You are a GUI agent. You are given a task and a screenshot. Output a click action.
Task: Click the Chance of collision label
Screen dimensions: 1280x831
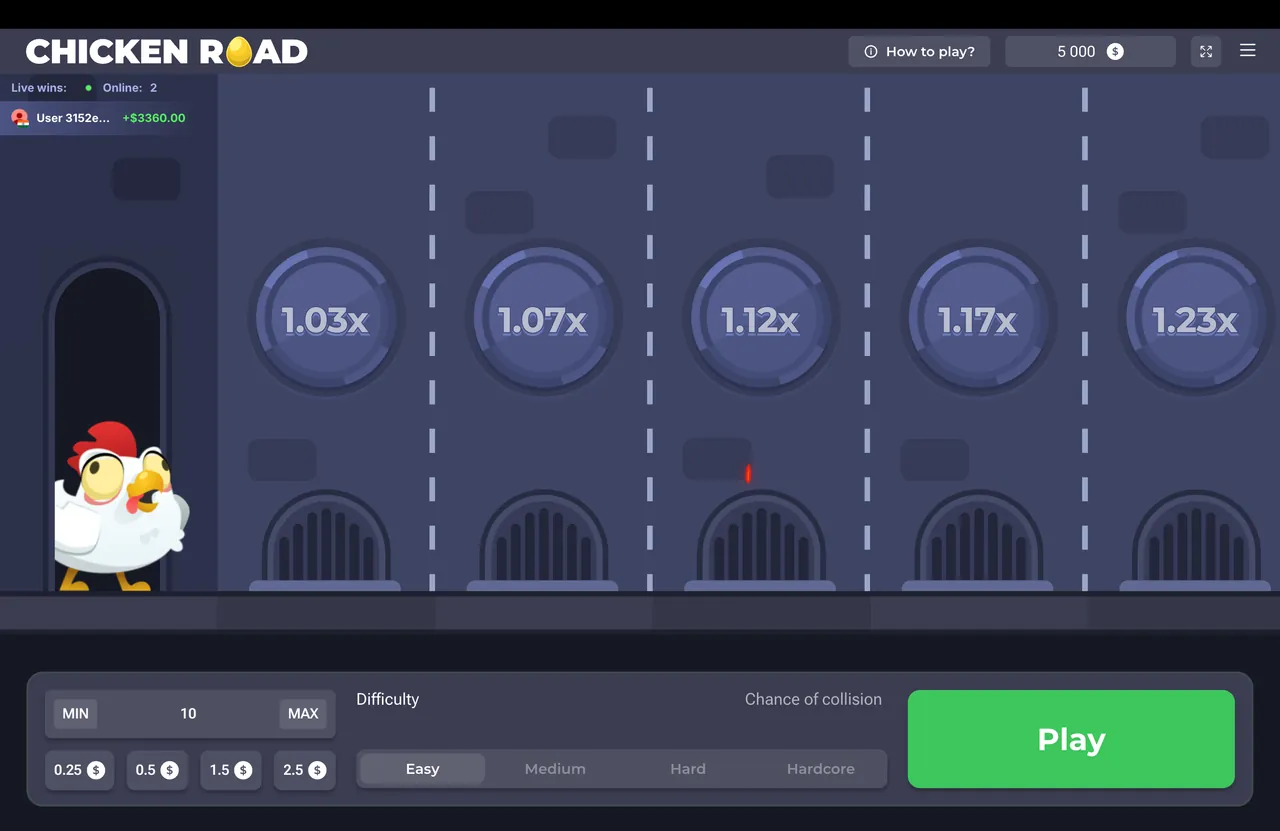pos(813,699)
